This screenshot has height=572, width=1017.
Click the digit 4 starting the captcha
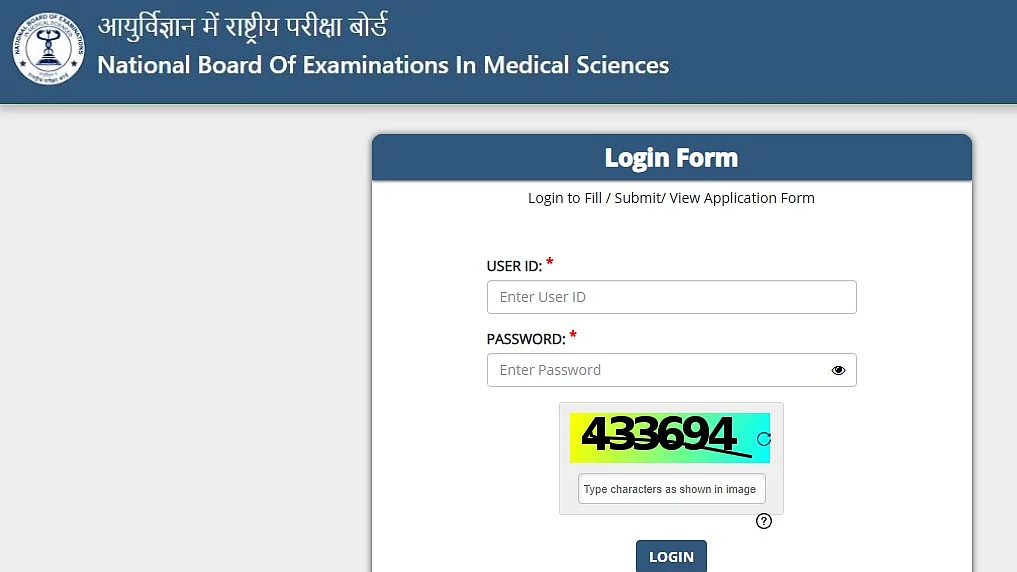coord(596,433)
